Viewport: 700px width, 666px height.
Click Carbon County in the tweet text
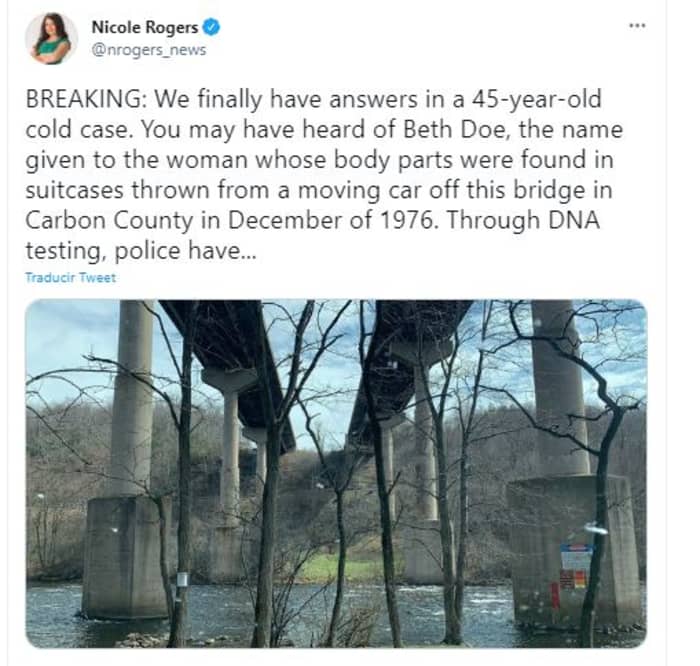(x=109, y=221)
